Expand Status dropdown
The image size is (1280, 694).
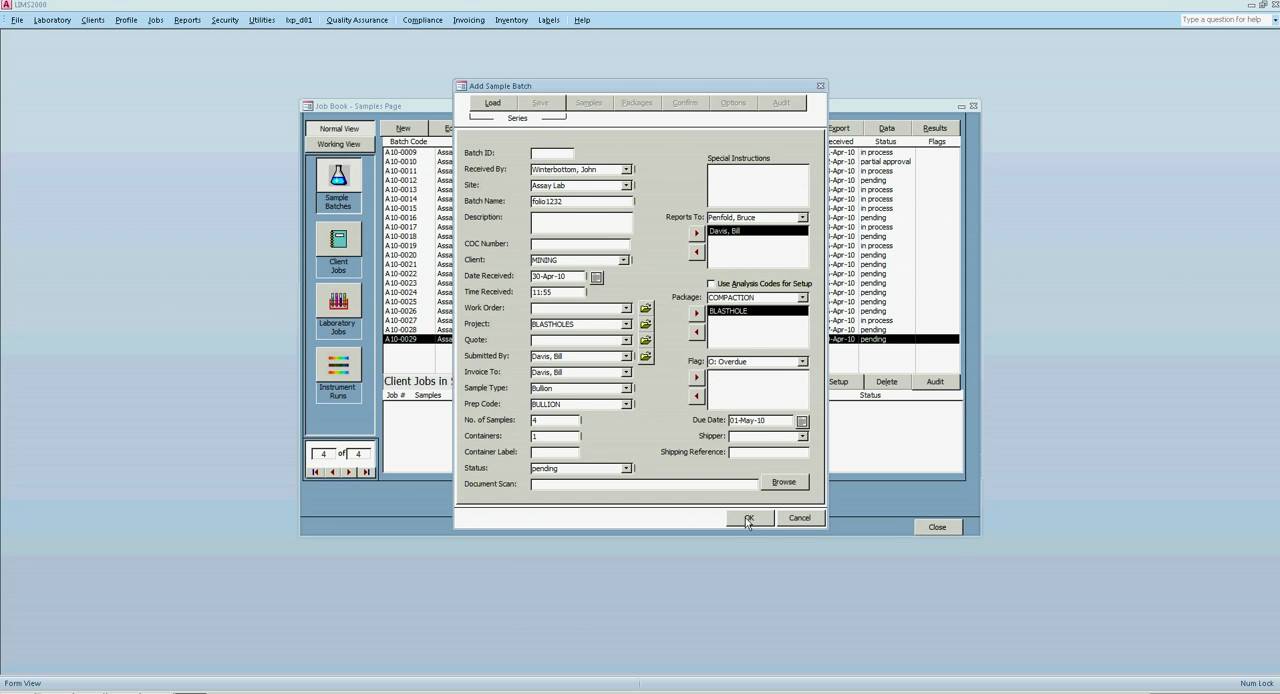626,468
